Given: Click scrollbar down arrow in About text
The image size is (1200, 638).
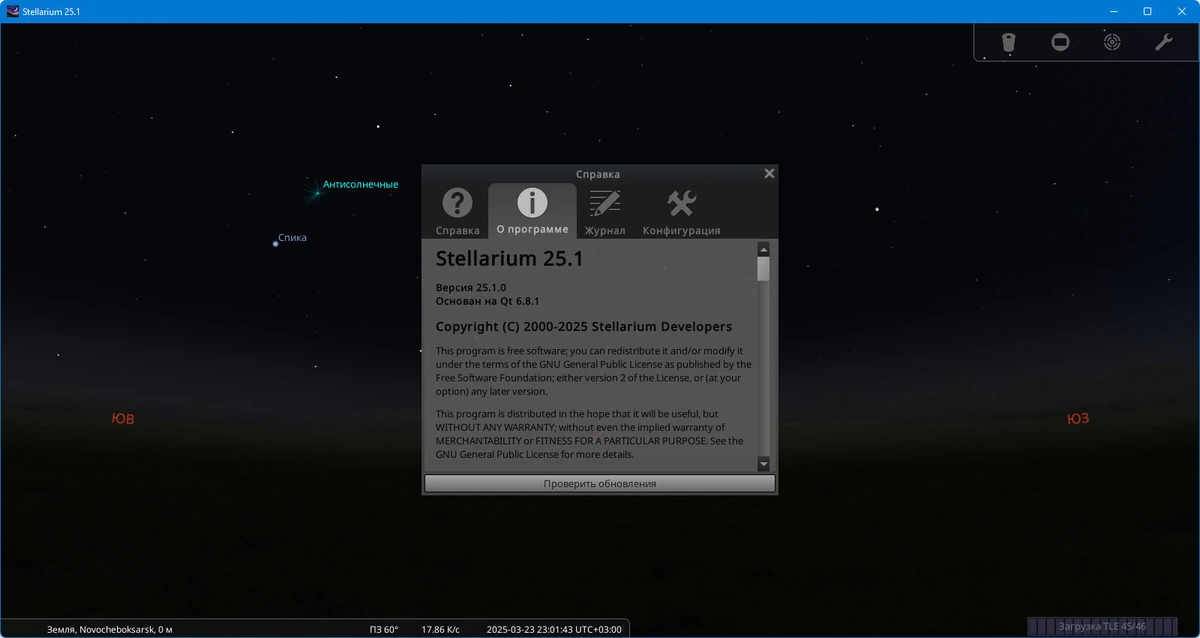Looking at the screenshot, I should tap(764, 464).
